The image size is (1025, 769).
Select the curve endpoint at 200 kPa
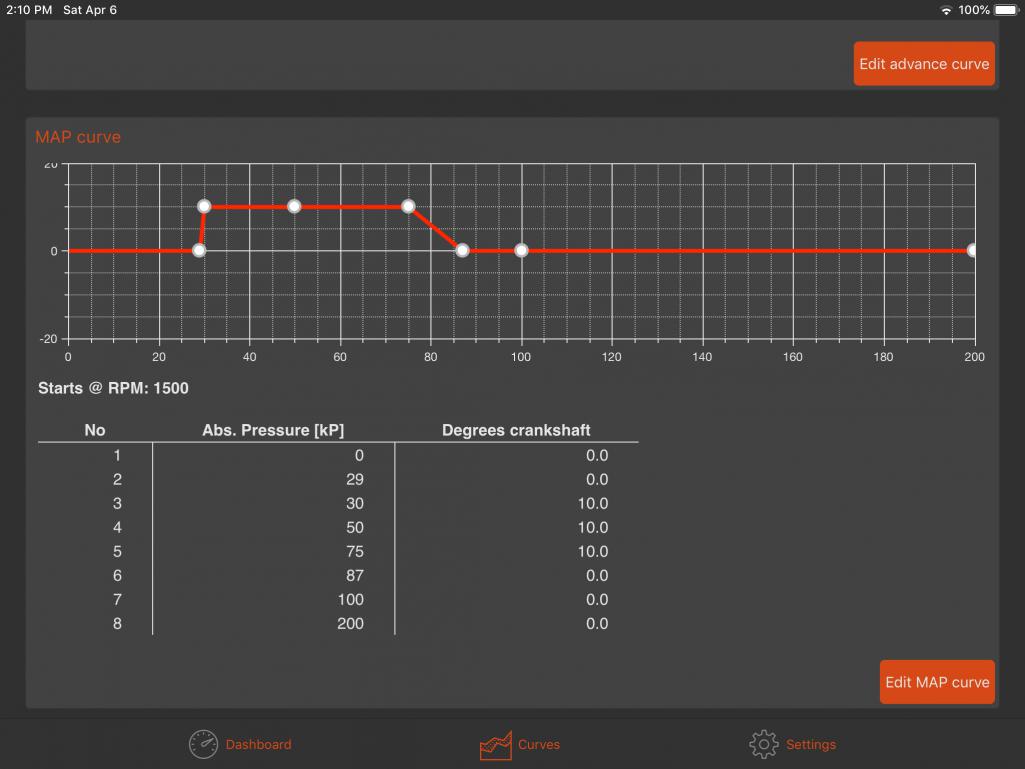tap(972, 250)
